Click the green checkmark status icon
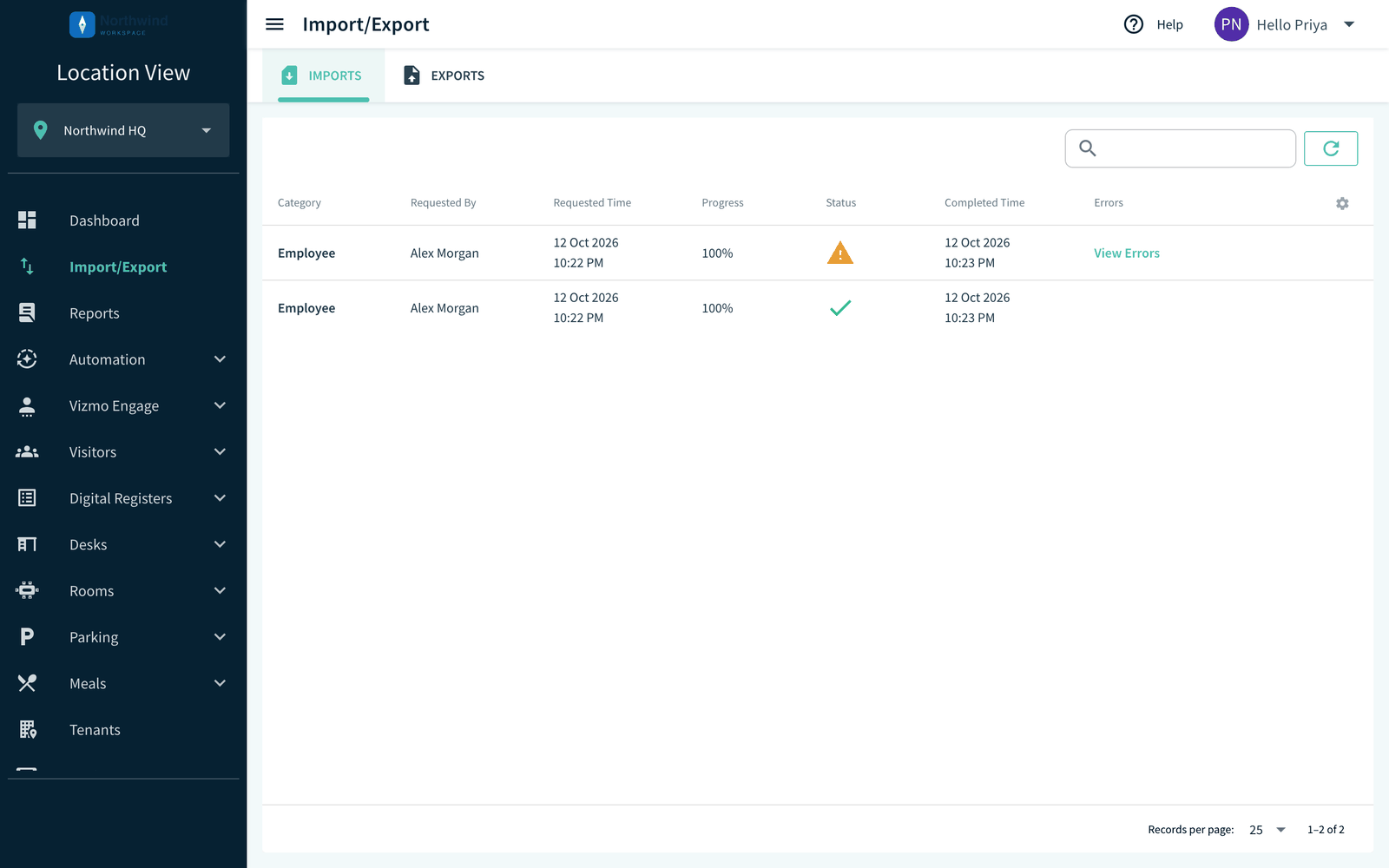 point(840,307)
